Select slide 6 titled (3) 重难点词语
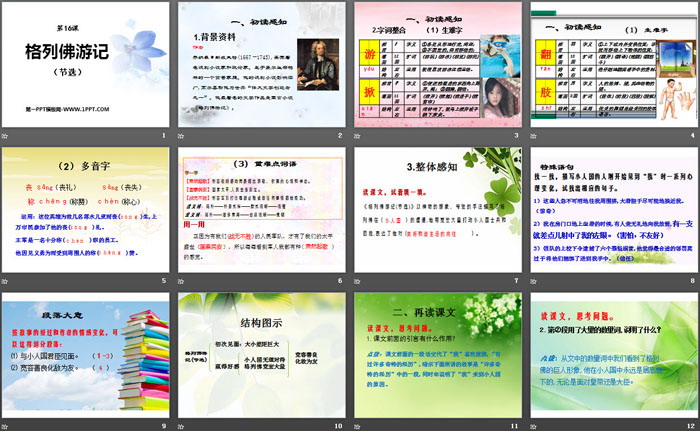The image size is (700, 431). (x=262, y=210)
